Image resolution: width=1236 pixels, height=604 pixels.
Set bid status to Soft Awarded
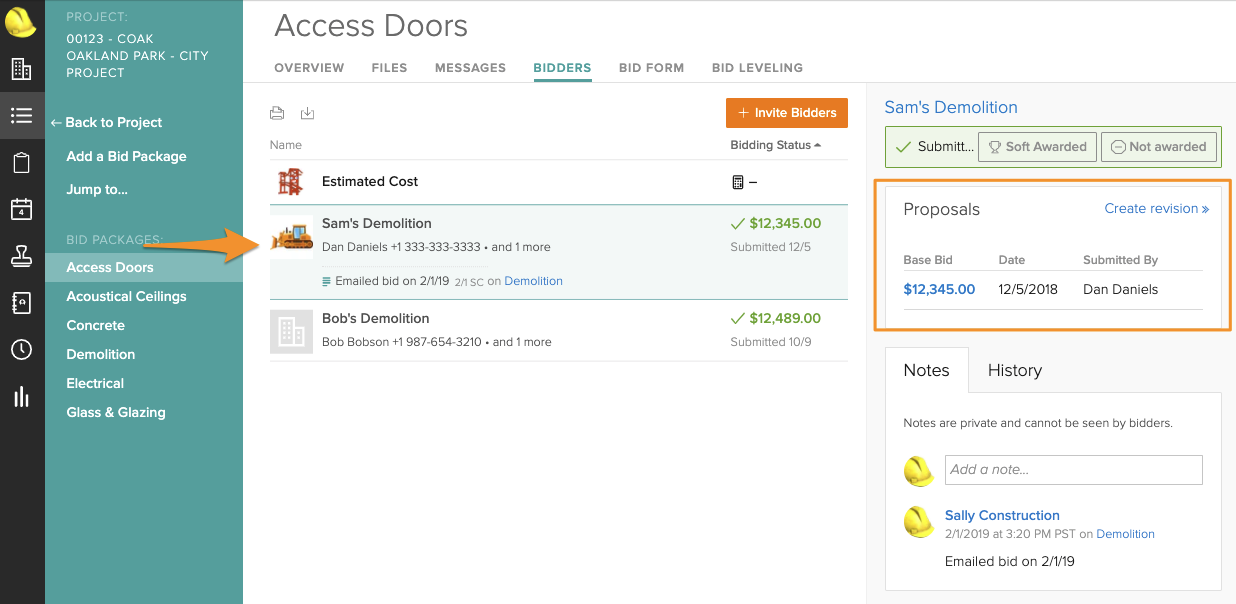[x=1037, y=147]
